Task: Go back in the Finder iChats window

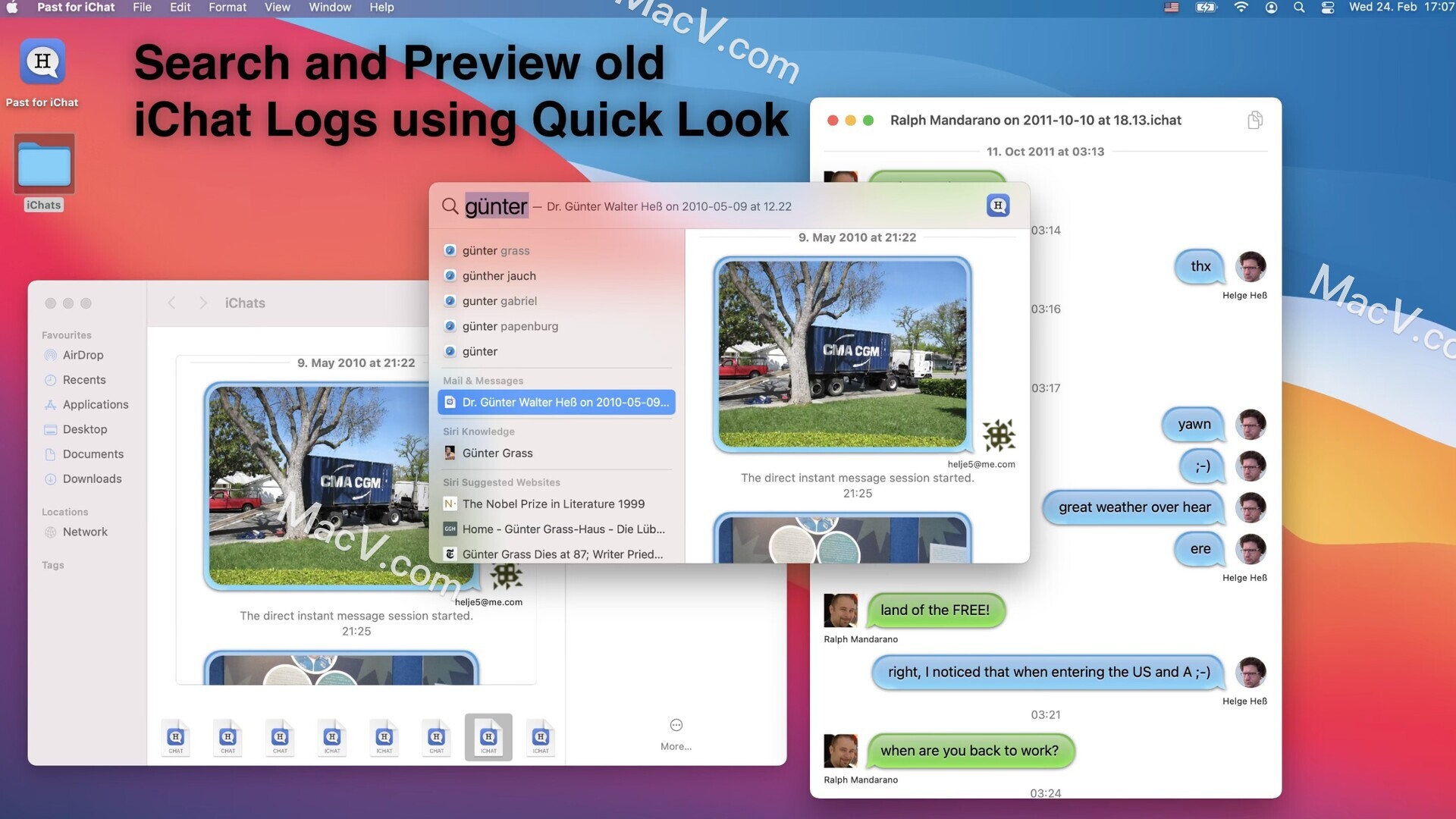Action: pos(172,303)
